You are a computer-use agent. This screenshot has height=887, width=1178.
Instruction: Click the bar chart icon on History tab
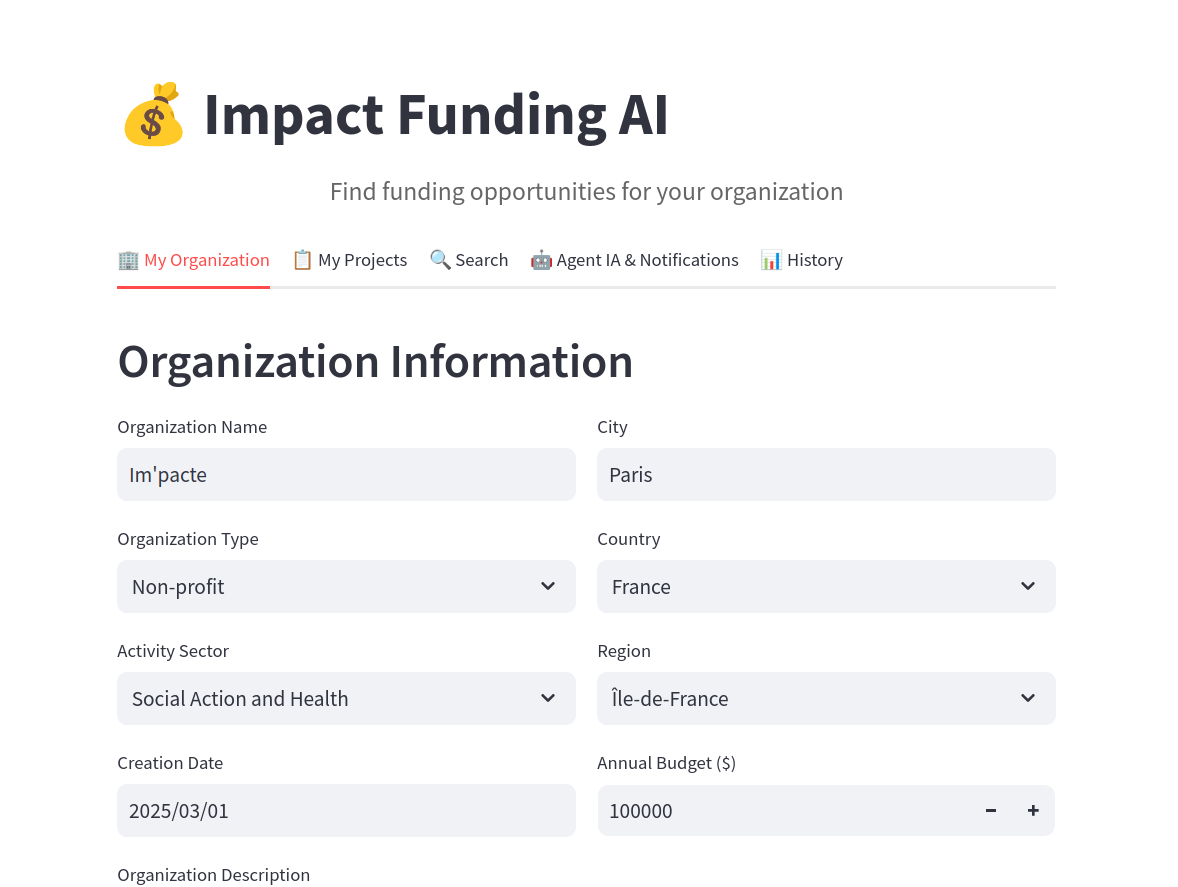[x=771, y=259]
